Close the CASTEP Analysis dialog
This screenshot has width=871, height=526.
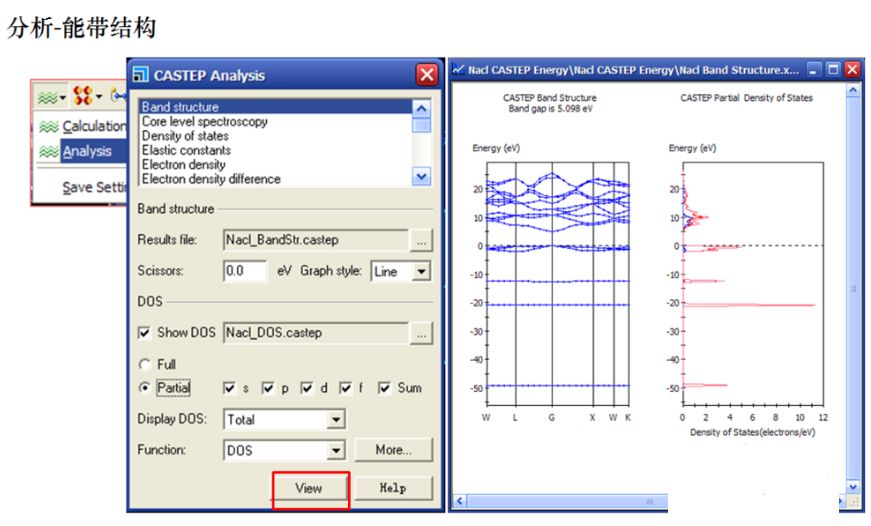point(427,75)
